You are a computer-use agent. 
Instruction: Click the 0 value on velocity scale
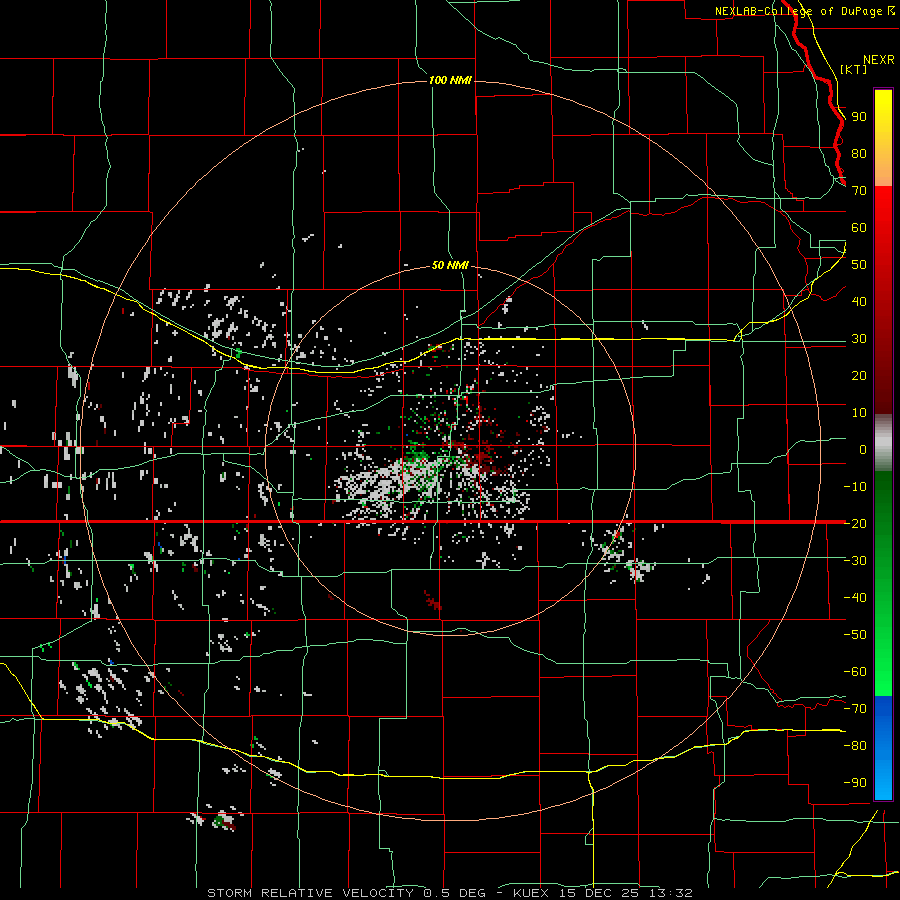pos(863,449)
